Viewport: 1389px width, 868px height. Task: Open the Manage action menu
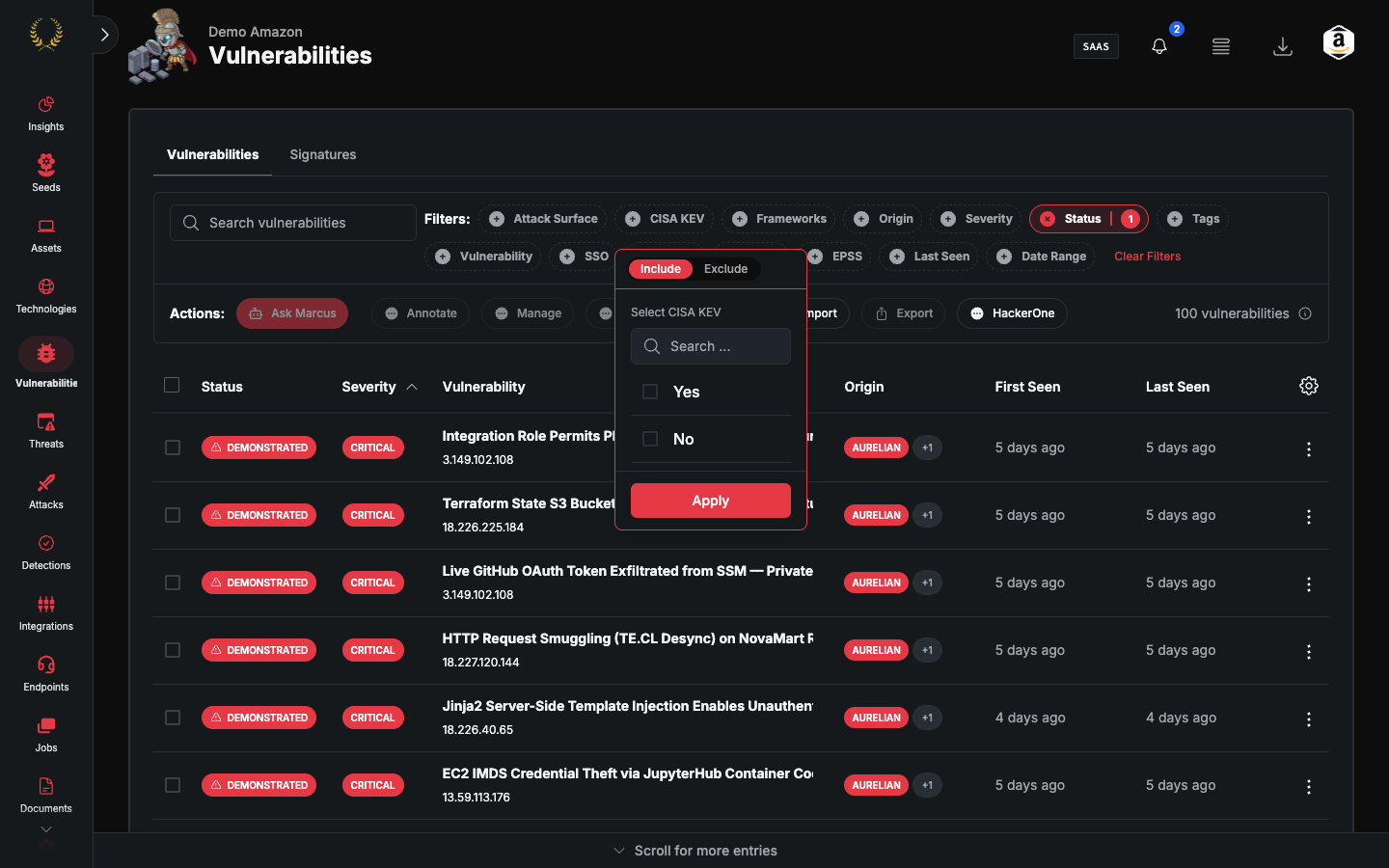[x=528, y=313]
